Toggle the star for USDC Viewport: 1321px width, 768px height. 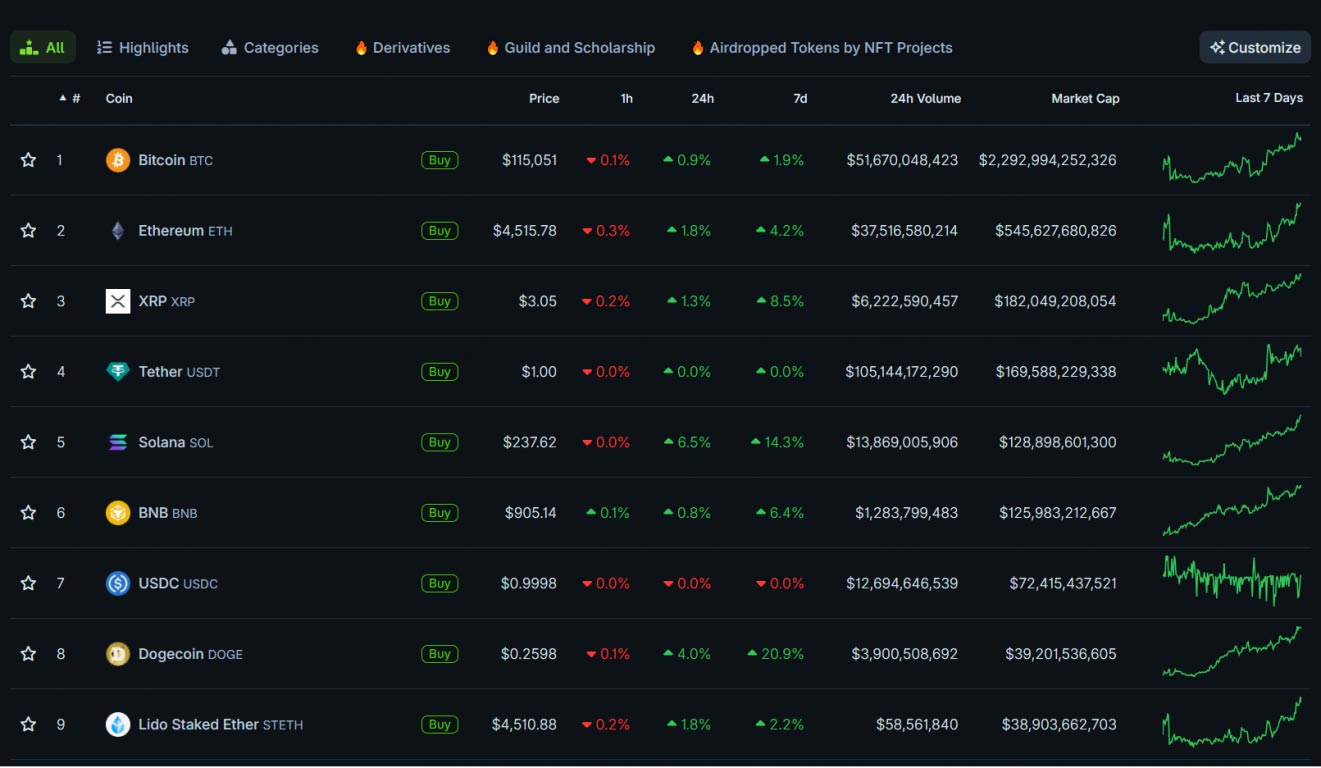click(x=28, y=583)
